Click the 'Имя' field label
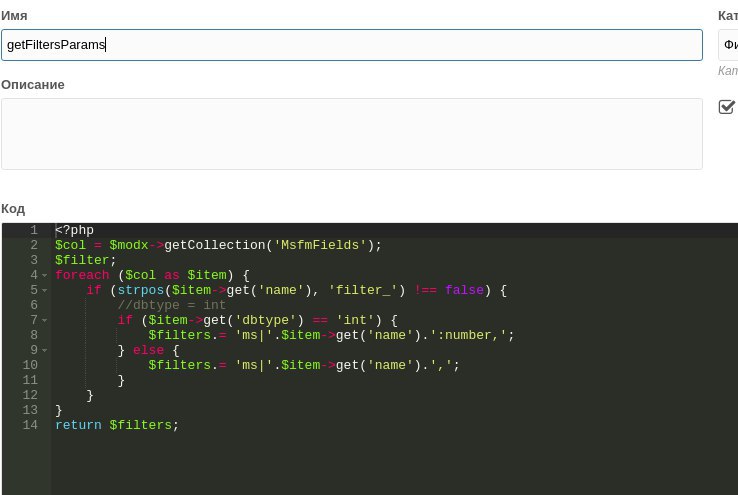 tap(14, 16)
